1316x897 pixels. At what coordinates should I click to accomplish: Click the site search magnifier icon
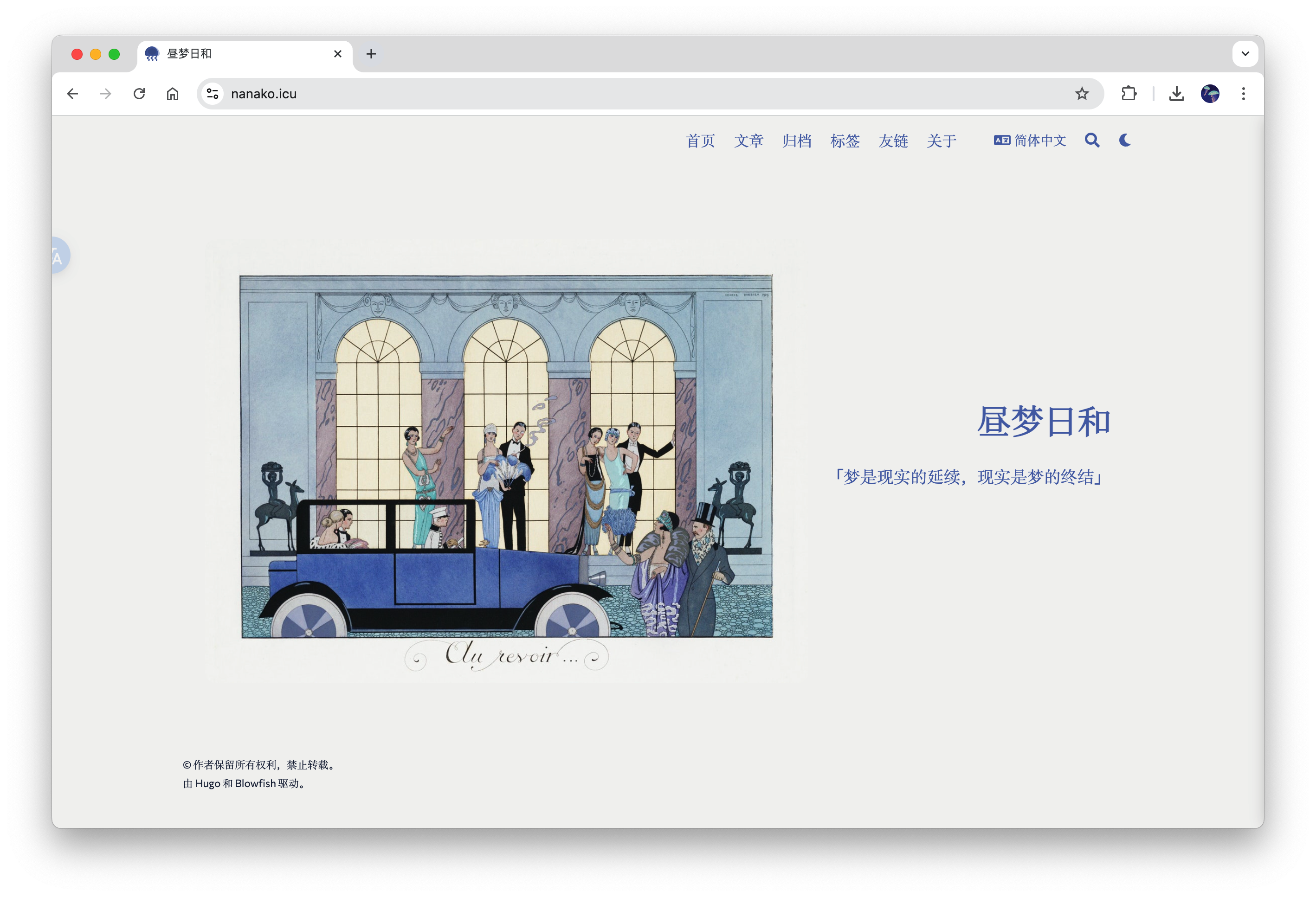coord(1092,141)
